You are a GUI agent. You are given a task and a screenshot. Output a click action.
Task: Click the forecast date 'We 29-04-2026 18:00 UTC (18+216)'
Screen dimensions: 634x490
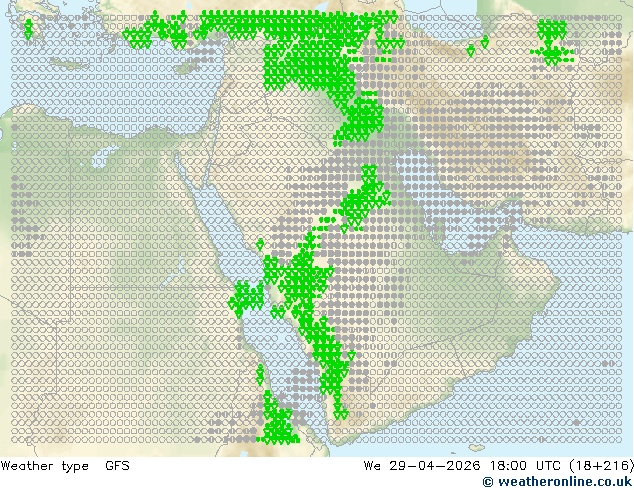point(498,466)
